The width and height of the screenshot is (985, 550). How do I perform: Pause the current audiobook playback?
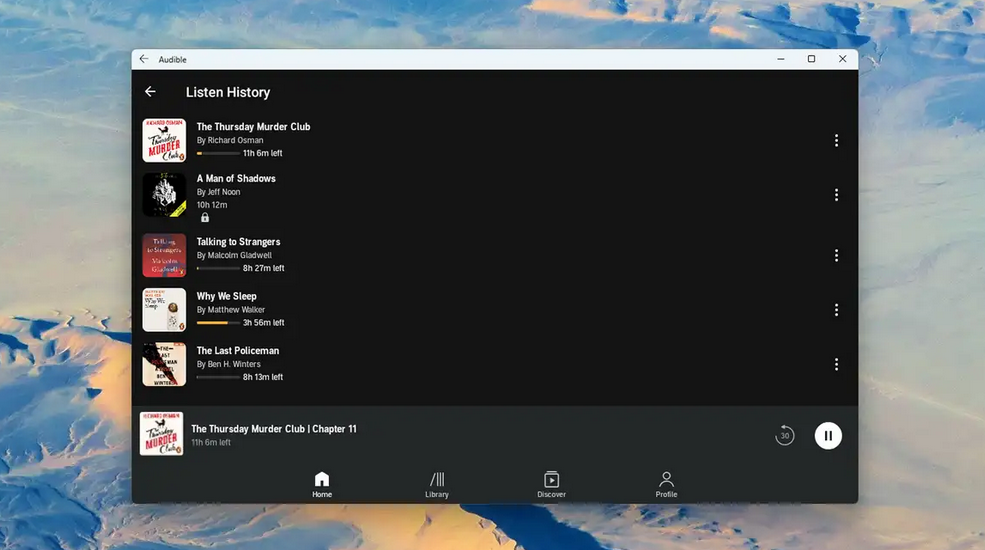(828, 436)
